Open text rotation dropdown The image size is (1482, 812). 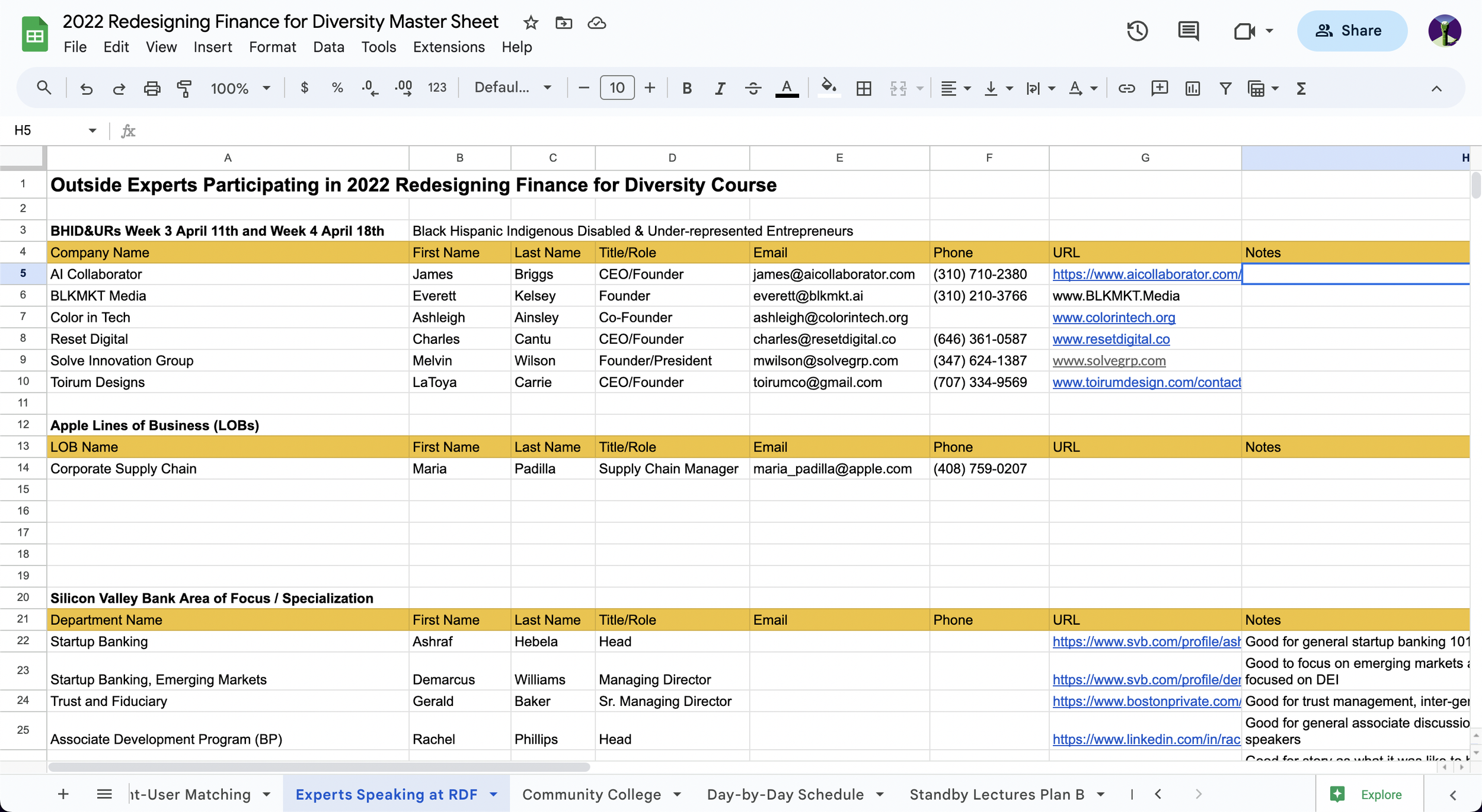coord(1082,88)
